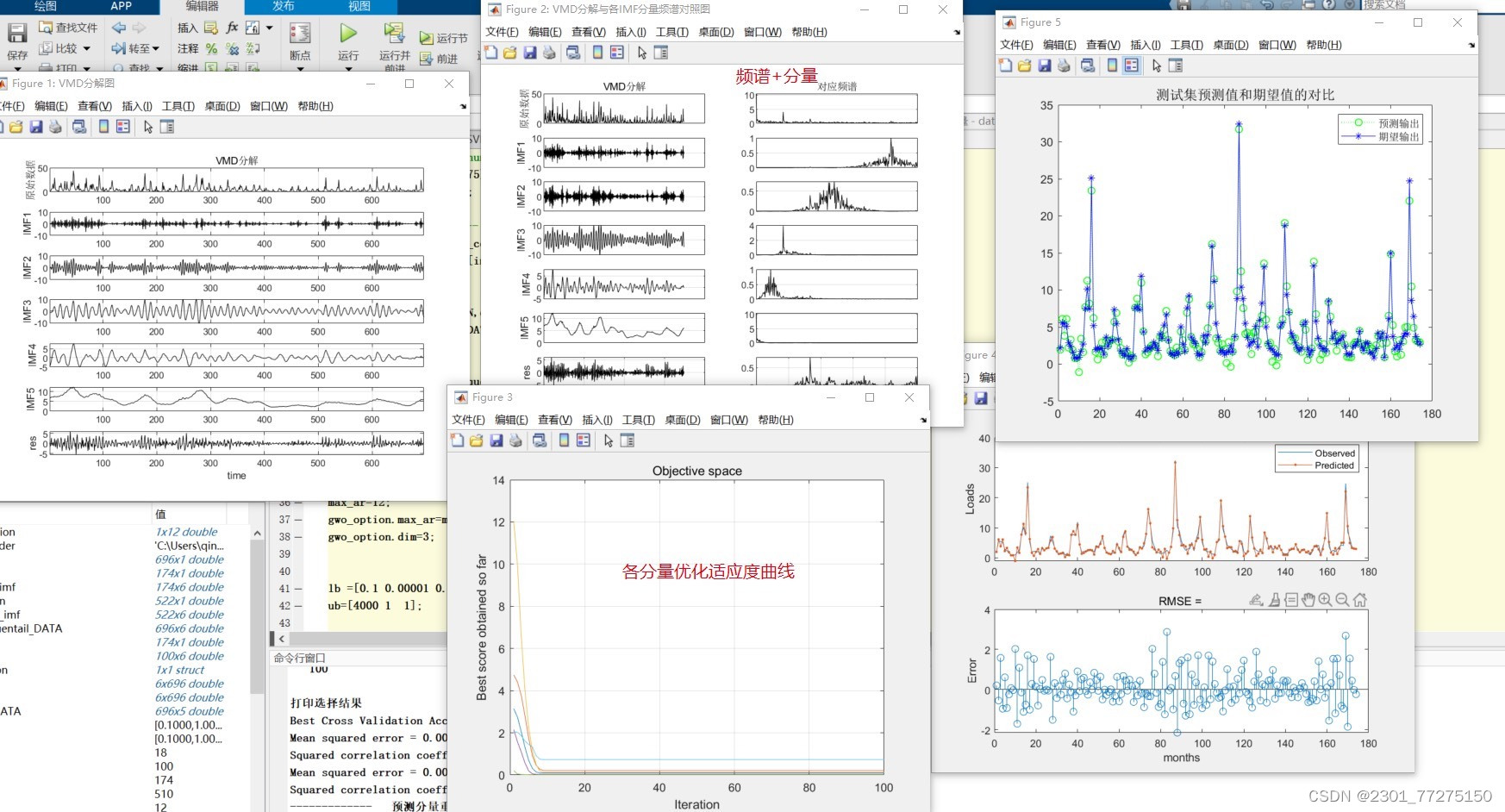This screenshot has width=1505, height=812.
Task: Open the 查找文件 (Find Files) tool
Action: 65,27
